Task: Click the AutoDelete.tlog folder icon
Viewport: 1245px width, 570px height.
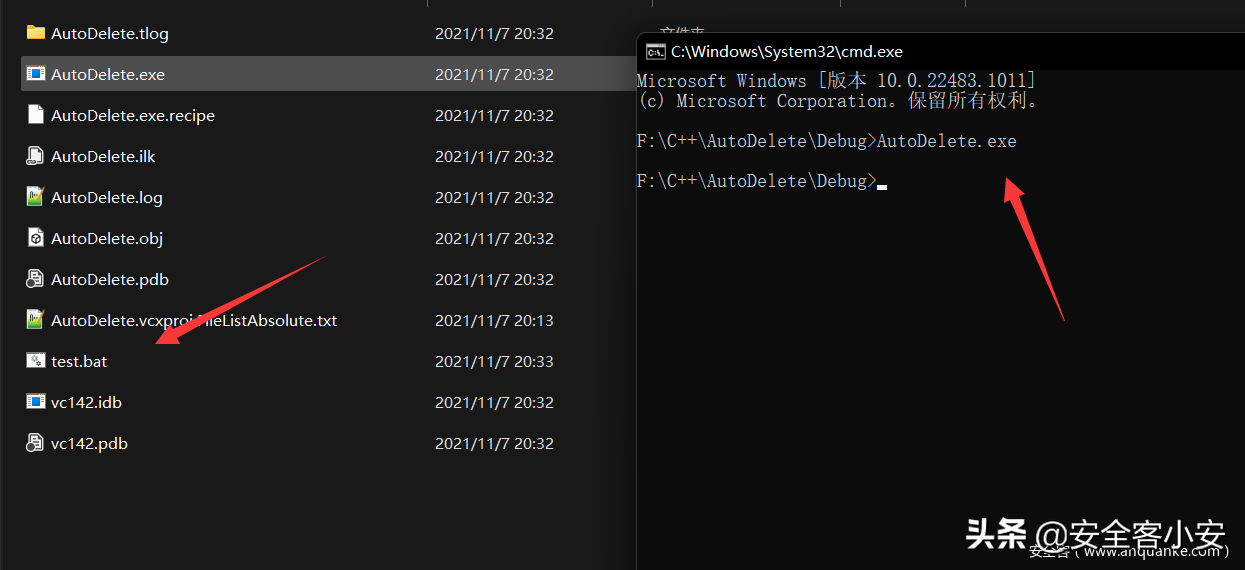Action: (x=36, y=33)
